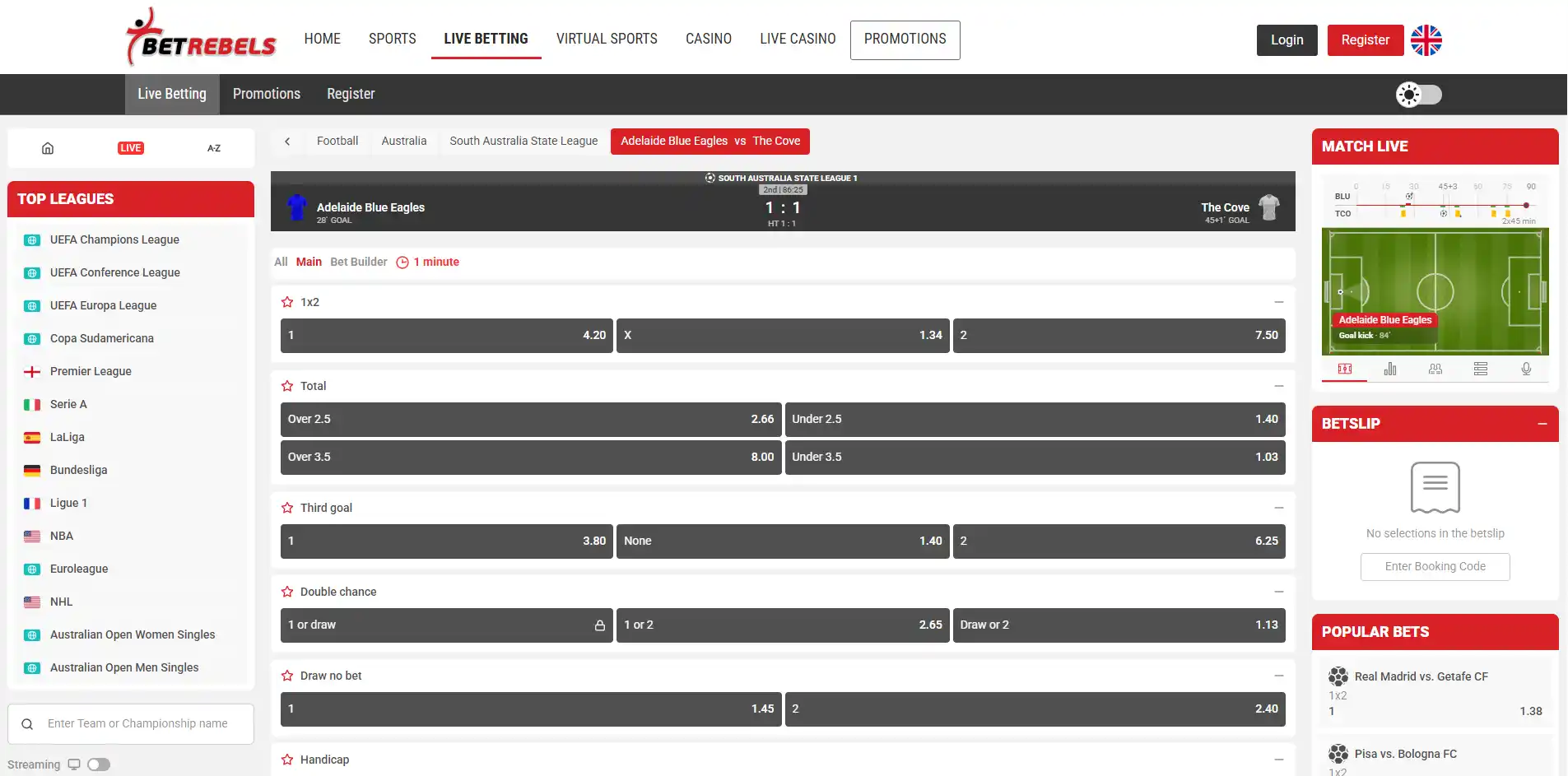Favorite the Third goal market star
1568x776 pixels.
pyautogui.click(x=287, y=508)
